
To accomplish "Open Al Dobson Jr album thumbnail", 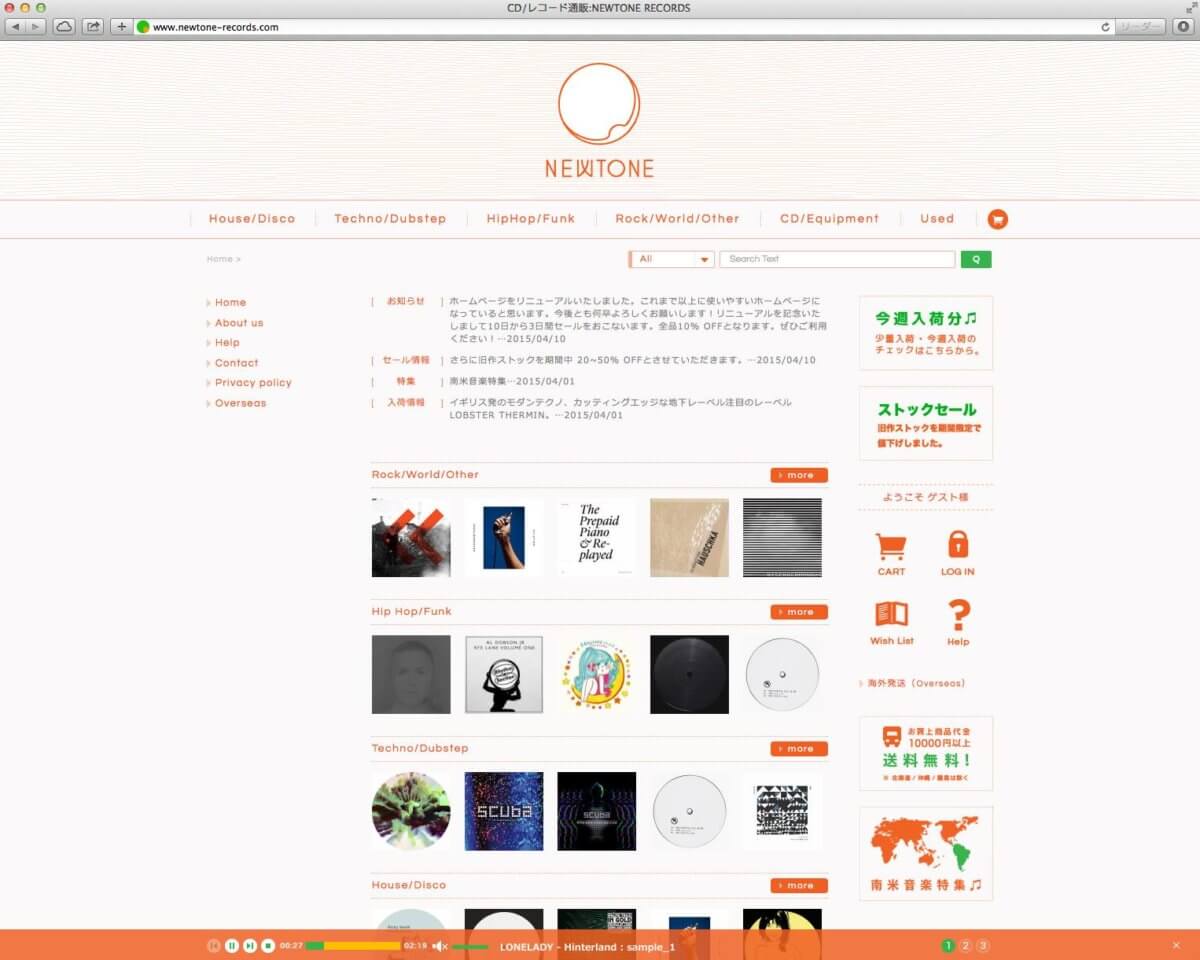I will click(x=504, y=675).
